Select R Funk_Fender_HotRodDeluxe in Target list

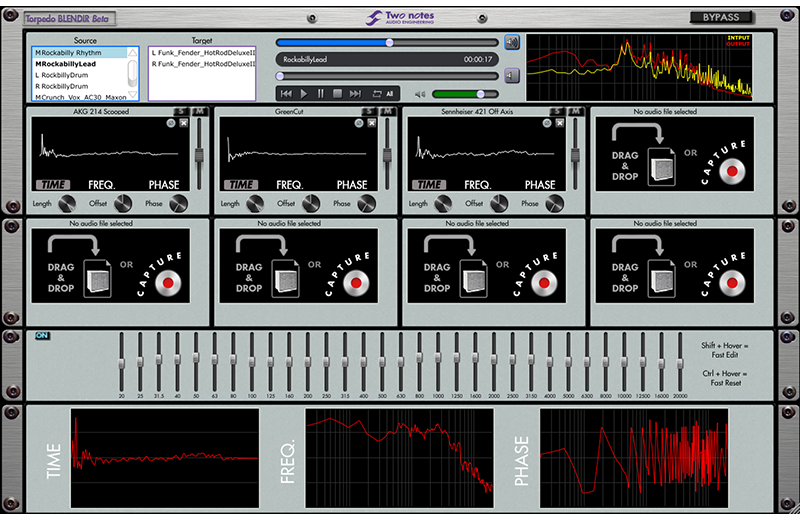coord(203,64)
